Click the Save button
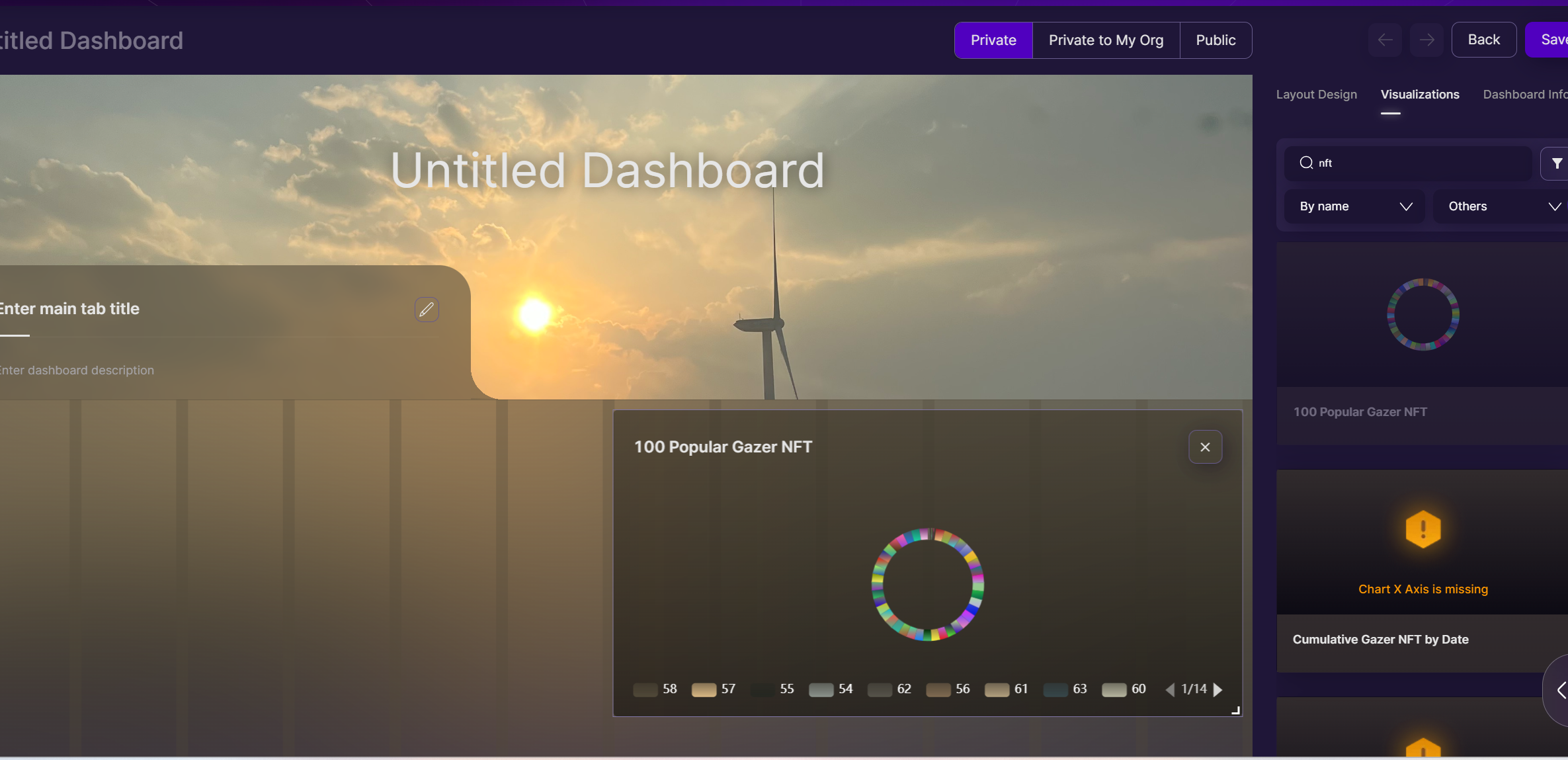Viewport: 1568px width, 760px height. tap(1547, 40)
